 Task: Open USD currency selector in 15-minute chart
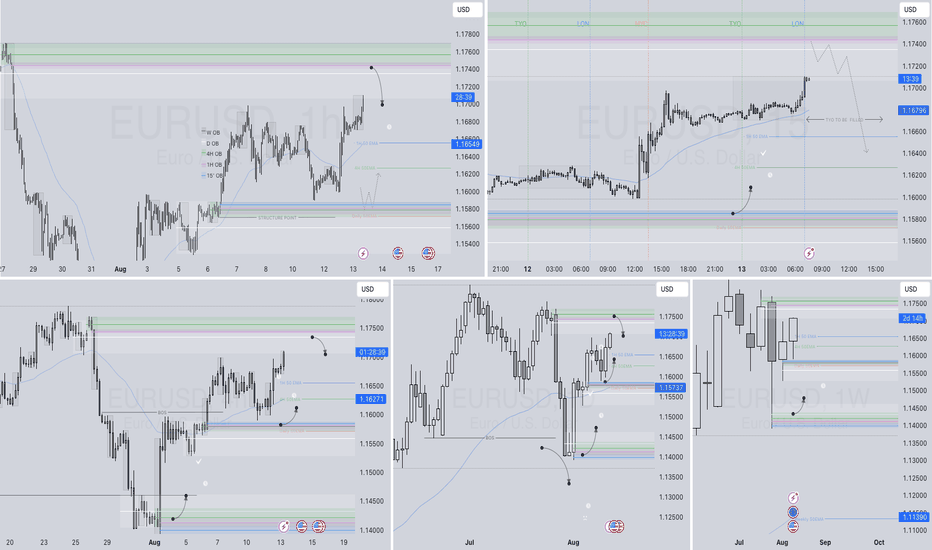(x=914, y=10)
